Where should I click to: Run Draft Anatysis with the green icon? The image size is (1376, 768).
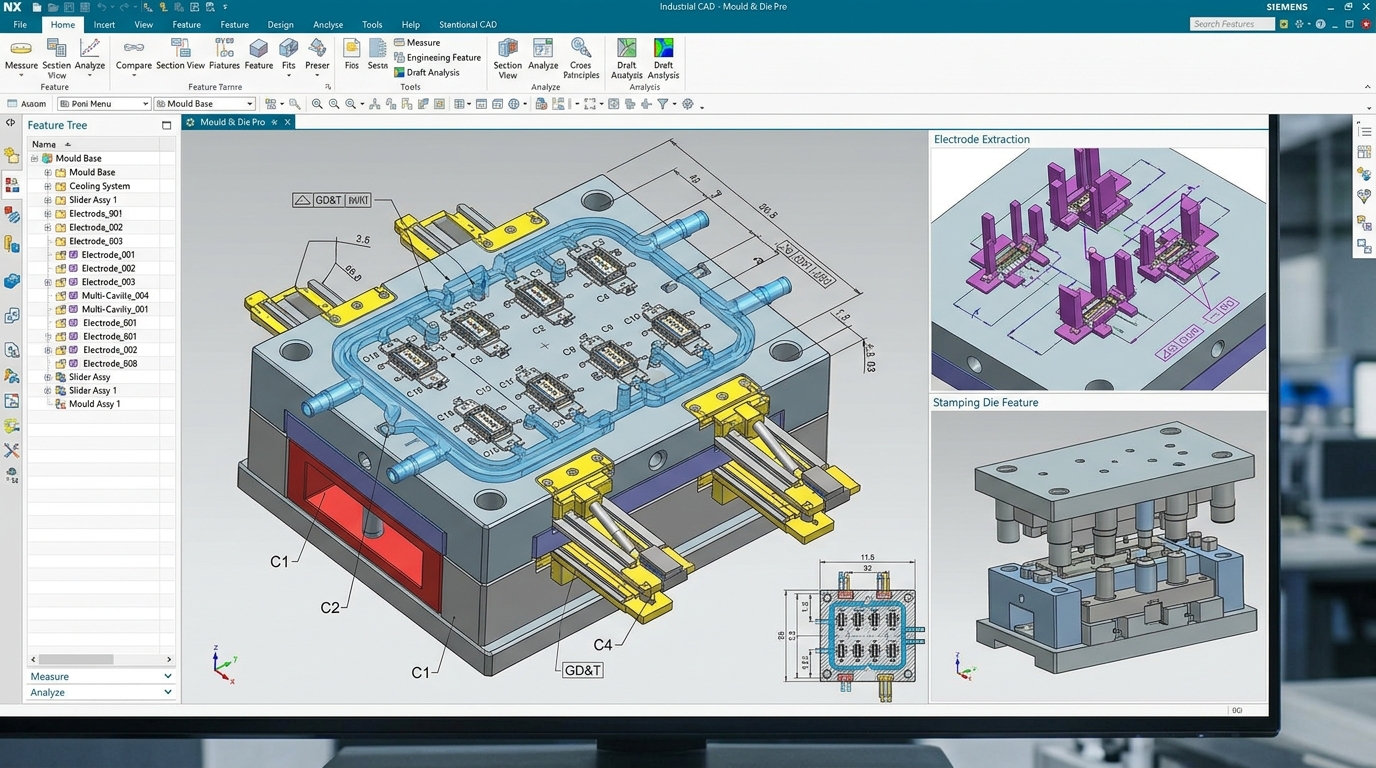coord(627,58)
